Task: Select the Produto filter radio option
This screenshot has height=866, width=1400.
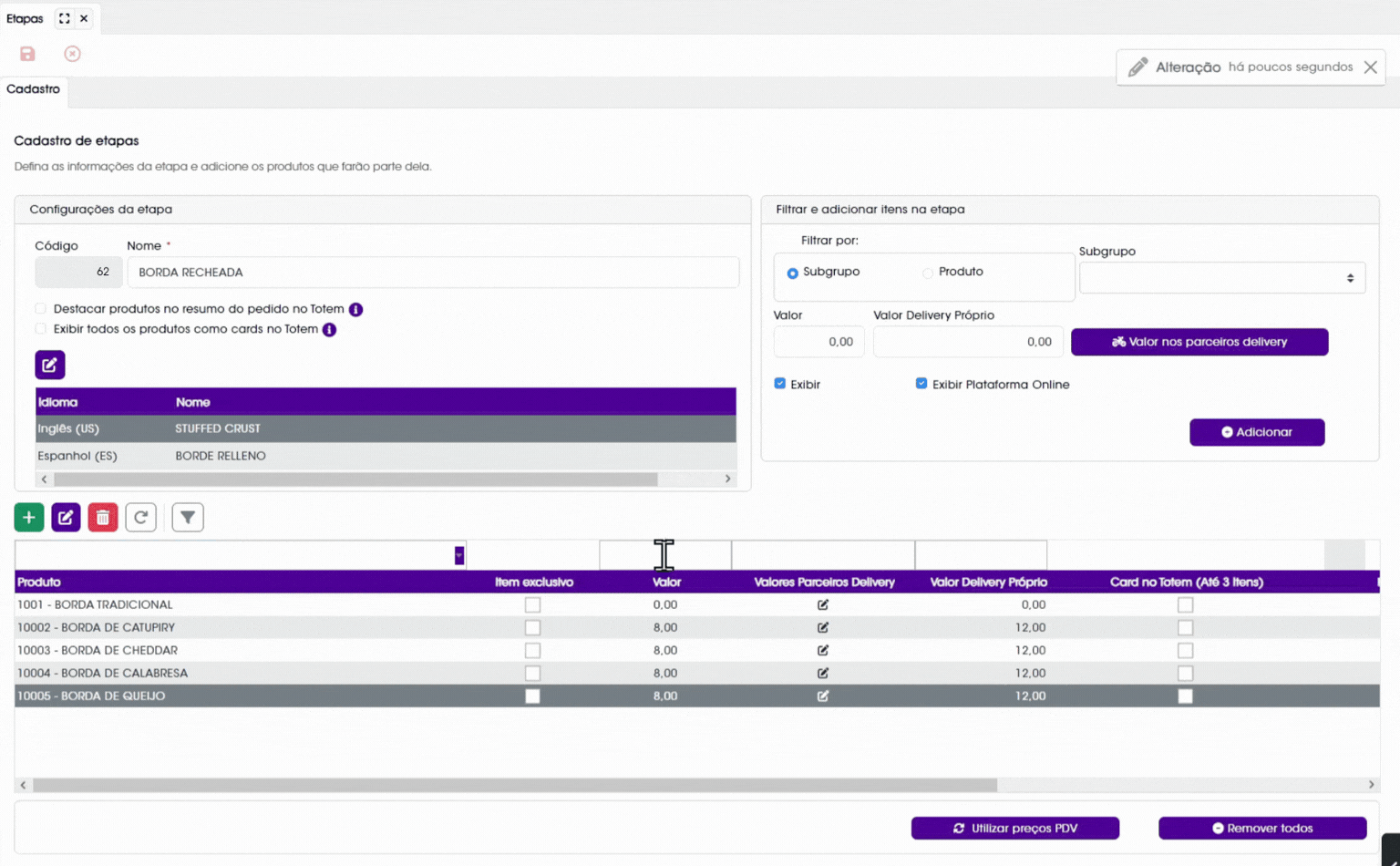Action: pos(928,273)
